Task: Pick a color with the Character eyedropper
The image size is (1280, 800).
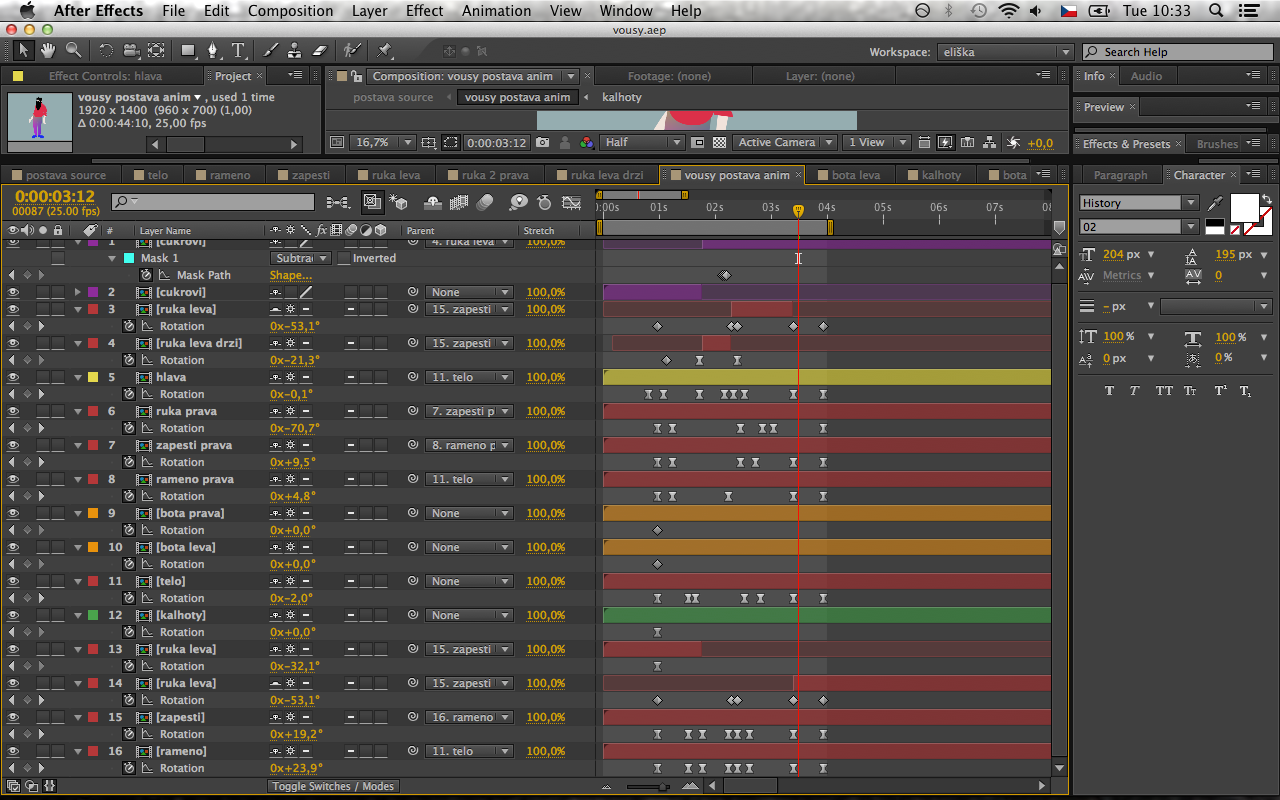Action: [1217, 203]
